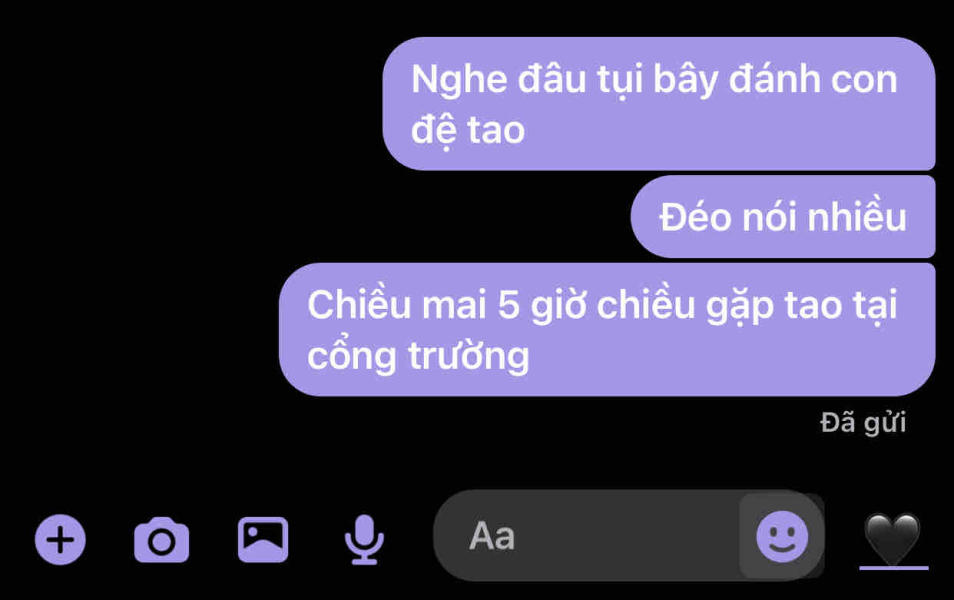Viewport: 954px width, 600px height.
Task: Select the "Chiều mai 5 giờ chiều" message bubble
Action: pyautogui.click(x=607, y=330)
